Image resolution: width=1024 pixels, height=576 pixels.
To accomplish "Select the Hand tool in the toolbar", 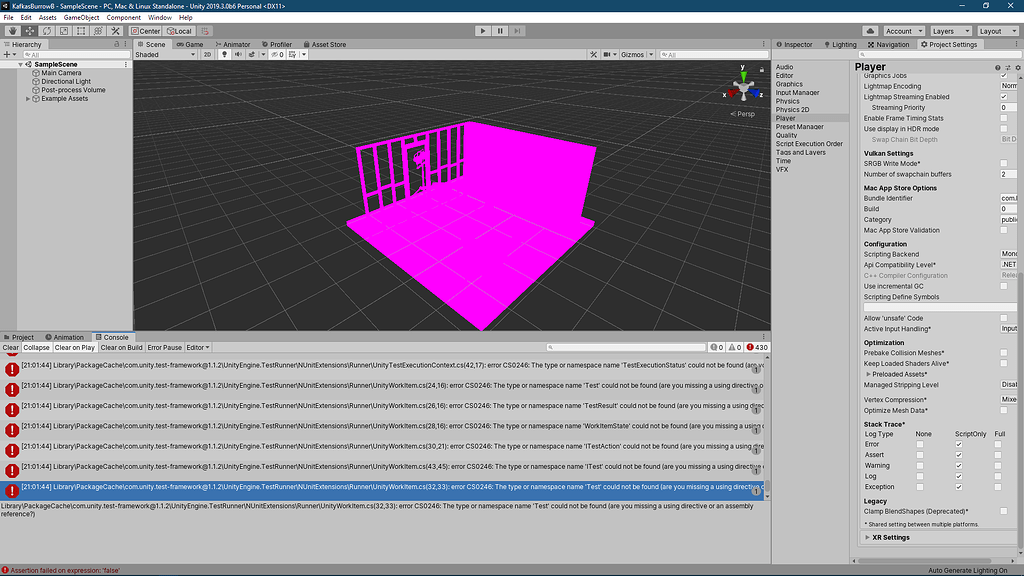I will pyautogui.click(x=12, y=32).
